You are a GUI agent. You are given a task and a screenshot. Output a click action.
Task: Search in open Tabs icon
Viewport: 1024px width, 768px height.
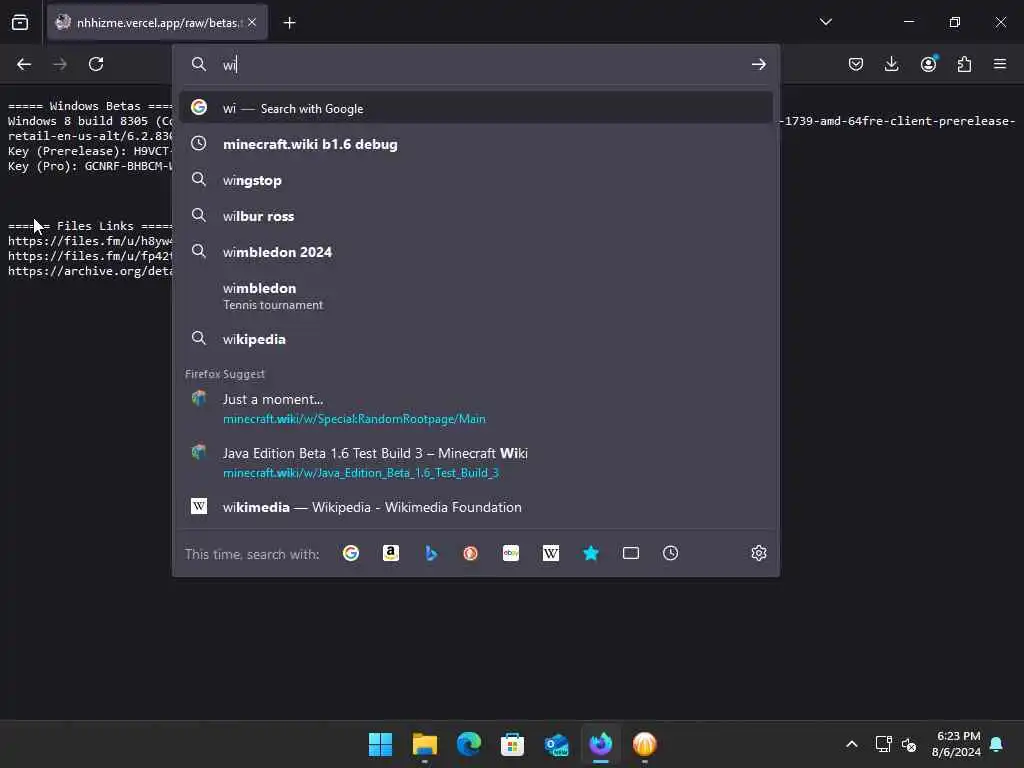(631, 553)
